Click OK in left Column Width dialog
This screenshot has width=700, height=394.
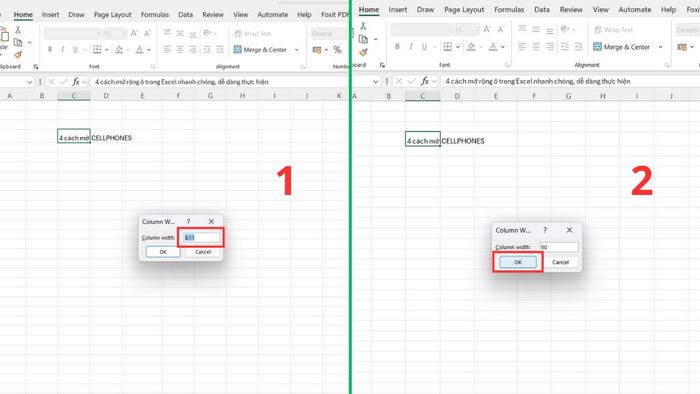click(163, 252)
